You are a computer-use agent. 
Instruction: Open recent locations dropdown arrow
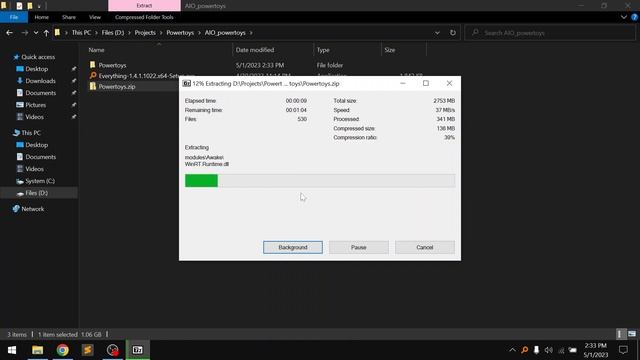pyautogui.click(x=36, y=33)
